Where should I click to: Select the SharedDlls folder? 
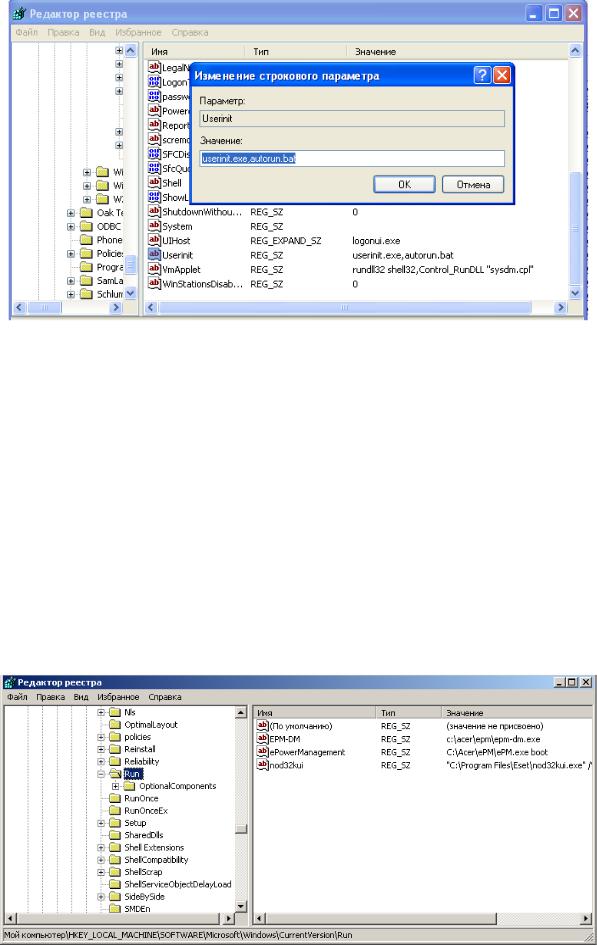click(x=144, y=835)
